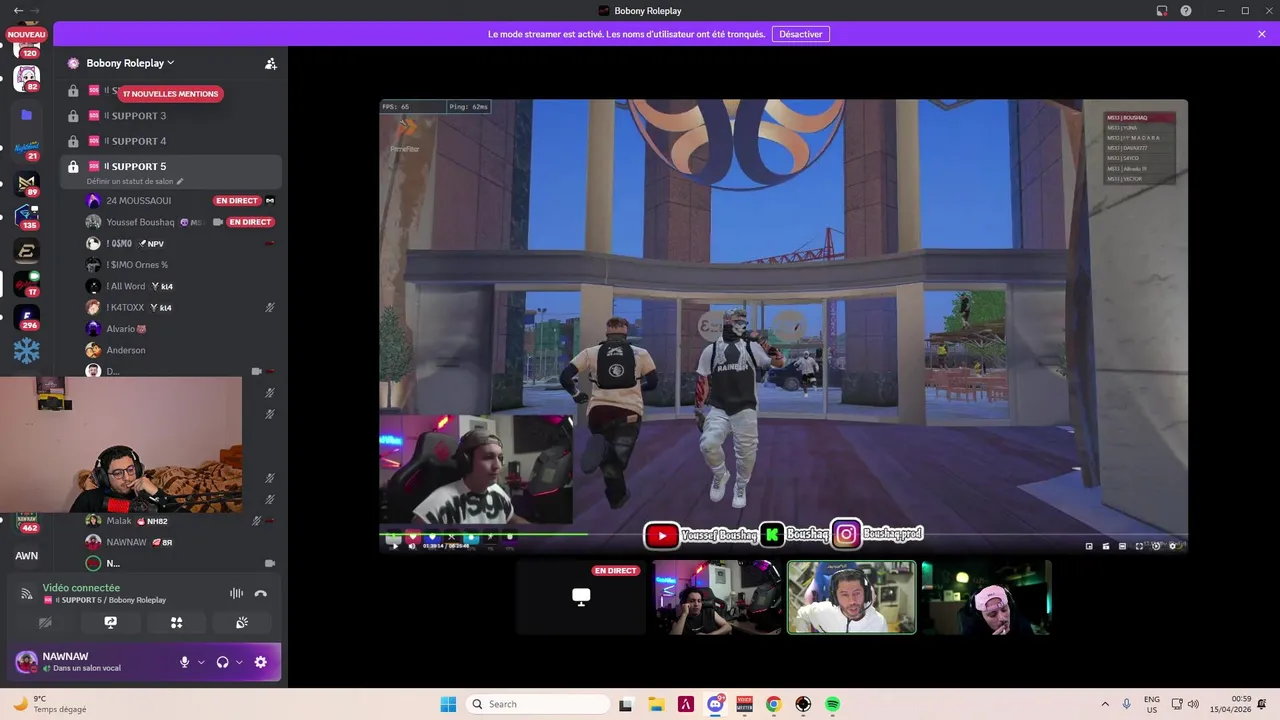Screen dimensions: 1280x720
Task: Select the SUPPORT 5 voice channel
Action: point(170,166)
